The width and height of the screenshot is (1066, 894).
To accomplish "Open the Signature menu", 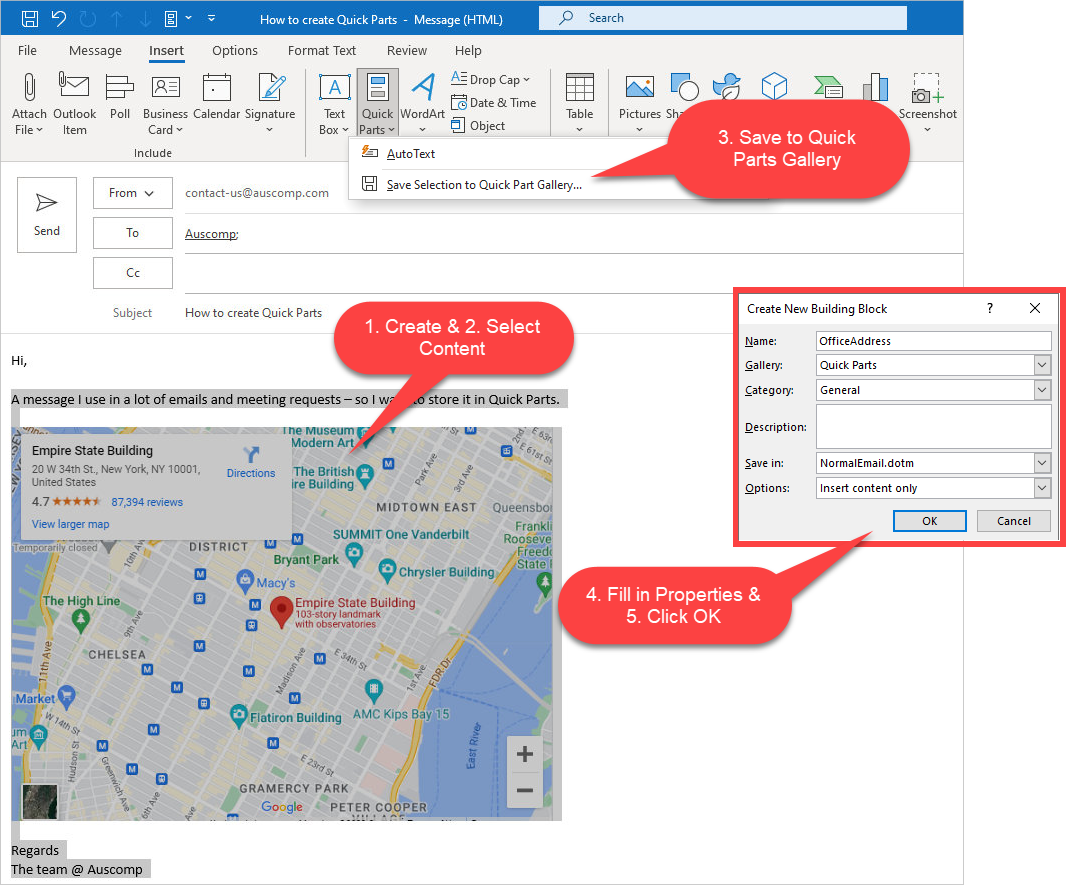I will tap(270, 103).
